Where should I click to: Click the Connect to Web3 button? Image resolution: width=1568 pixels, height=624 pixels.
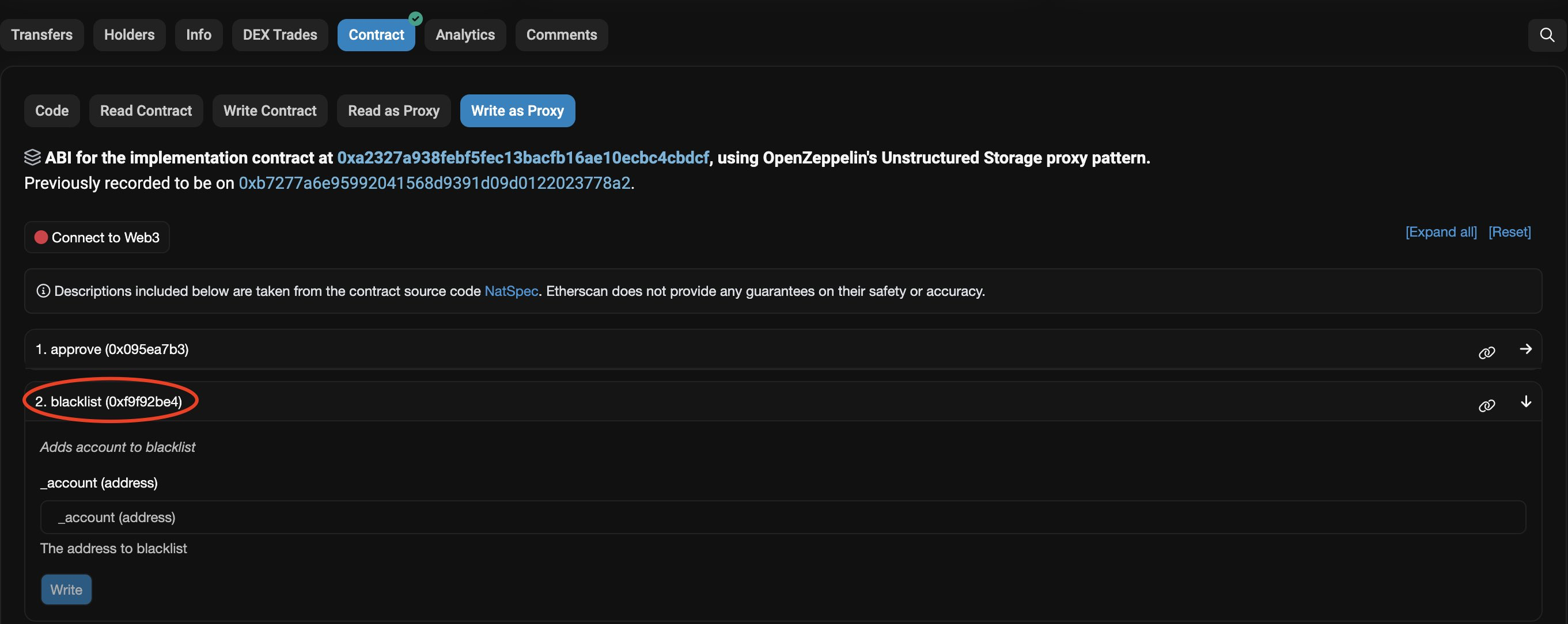point(97,237)
